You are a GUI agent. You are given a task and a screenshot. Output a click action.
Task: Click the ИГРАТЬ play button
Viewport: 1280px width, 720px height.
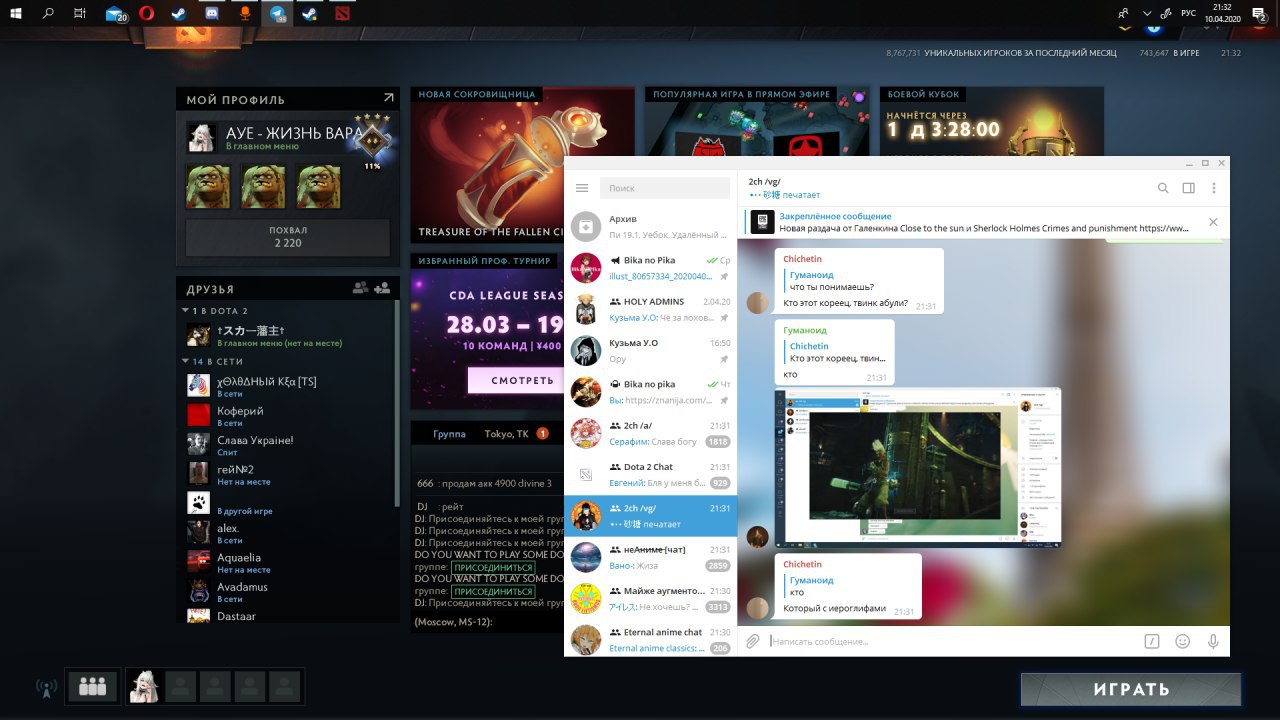(x=1131, y=689)
